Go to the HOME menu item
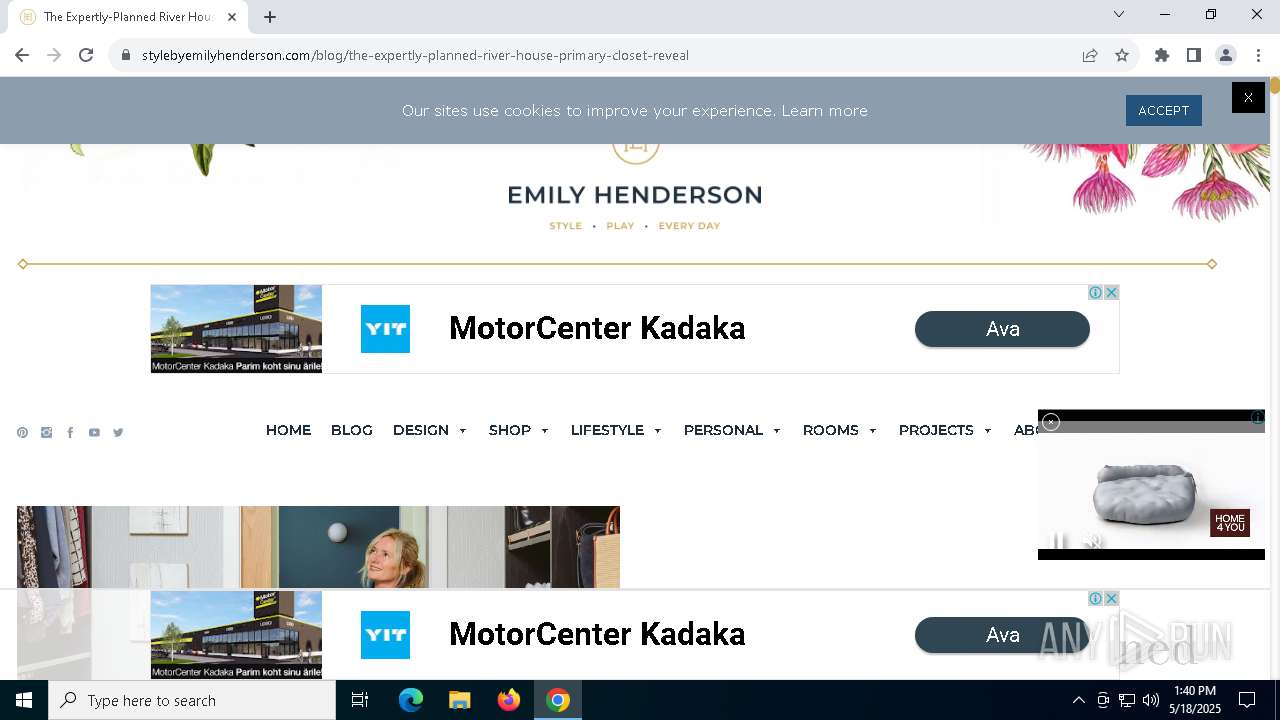The height and width of the screenshot is (720, 1280). coord(288,430)
